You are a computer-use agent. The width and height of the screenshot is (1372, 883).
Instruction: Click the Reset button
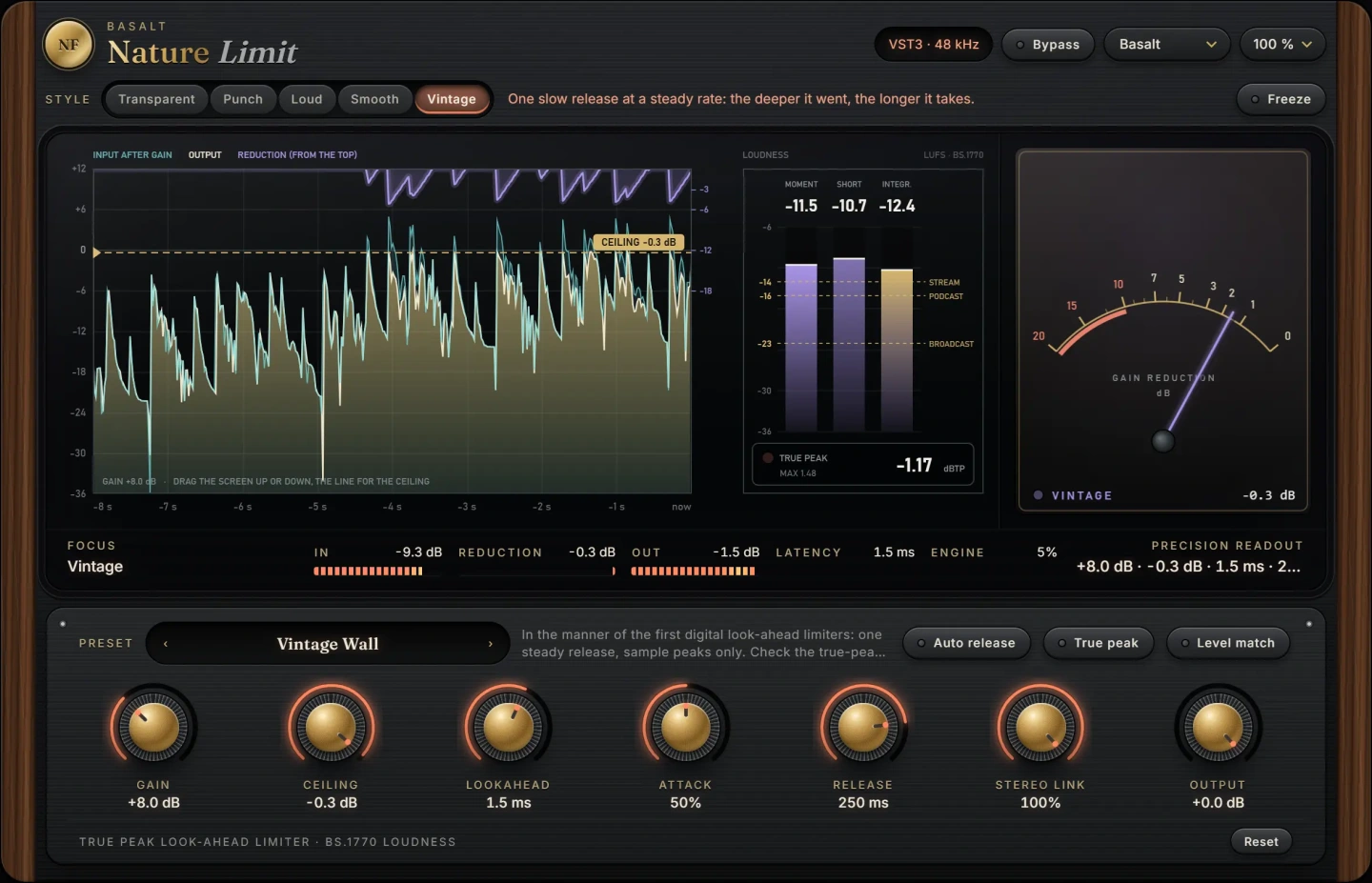[1261, 842]
